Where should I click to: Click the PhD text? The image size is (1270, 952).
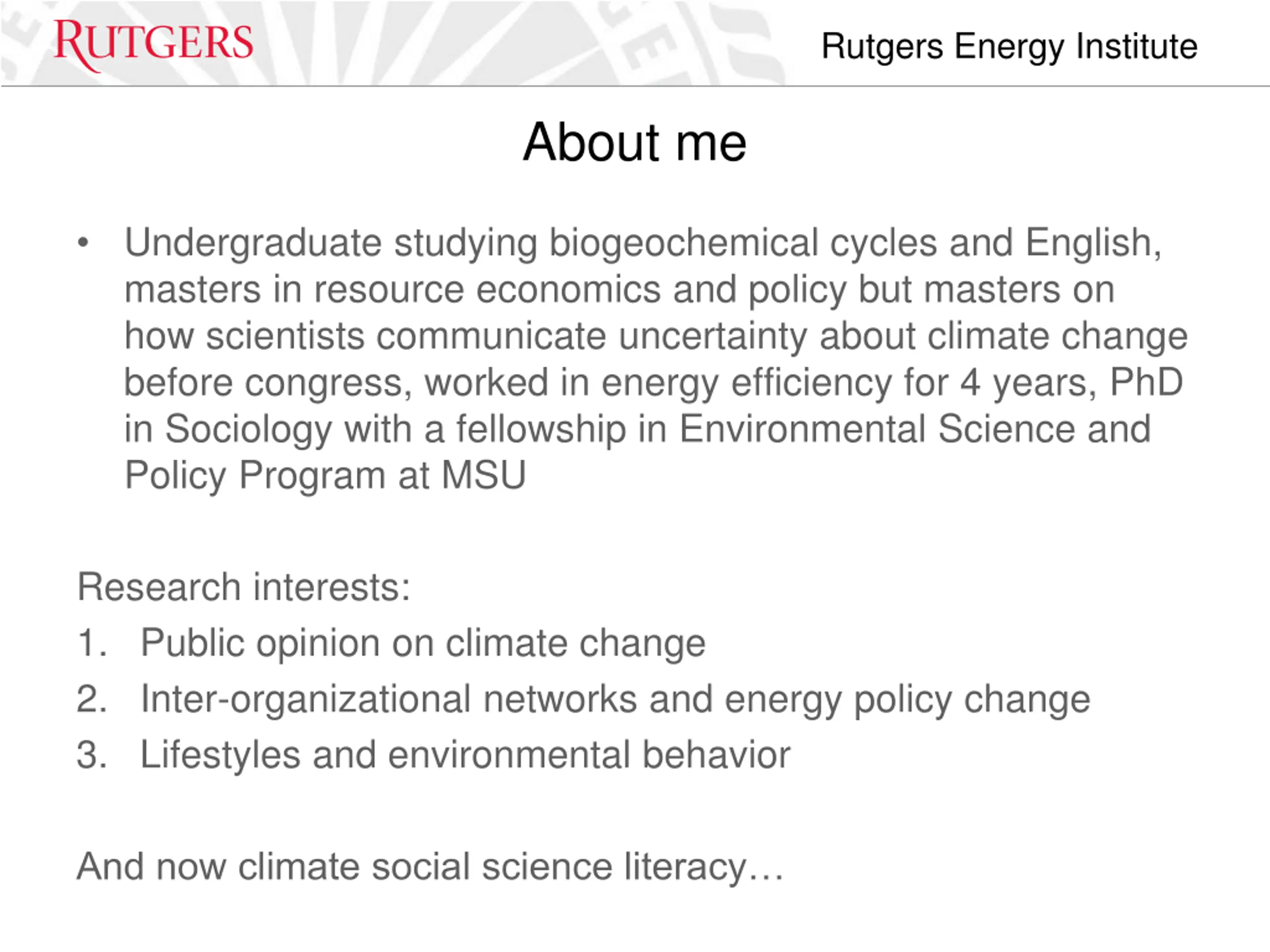tap(1146, 382)
